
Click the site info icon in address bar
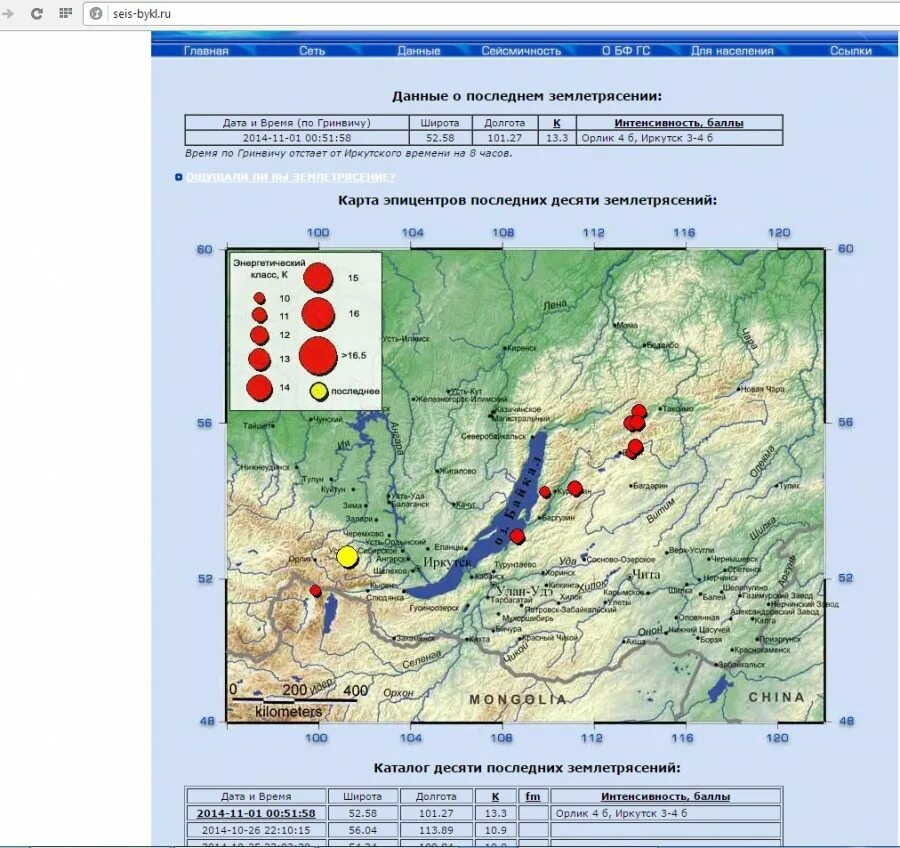(96, 13)
